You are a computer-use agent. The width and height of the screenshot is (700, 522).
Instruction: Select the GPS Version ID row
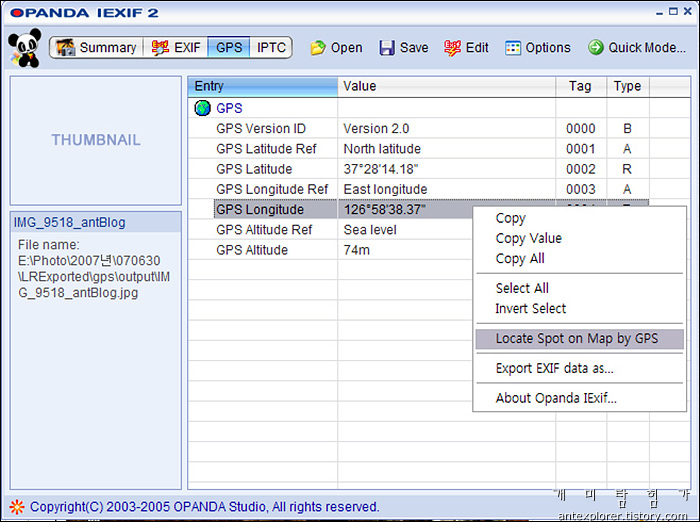tap(261, 129)
